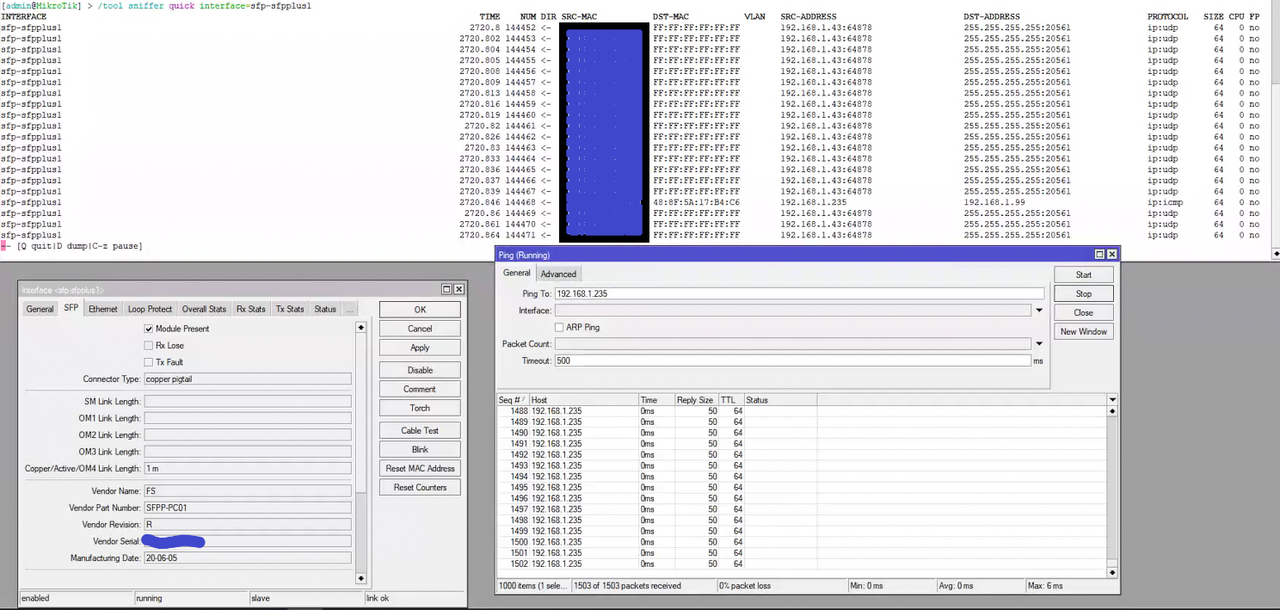Open the Loop Protect tab
The width and height of the screenshot is (1280, 610).
click(x=150, y=309)
